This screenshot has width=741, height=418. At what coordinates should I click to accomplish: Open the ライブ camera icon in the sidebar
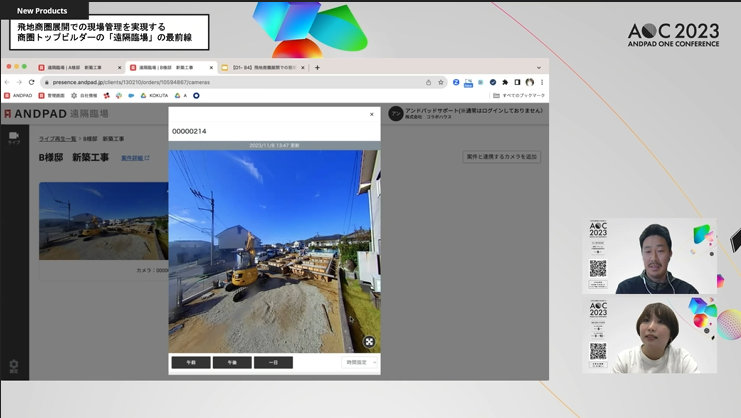click(x=14, y=137)
